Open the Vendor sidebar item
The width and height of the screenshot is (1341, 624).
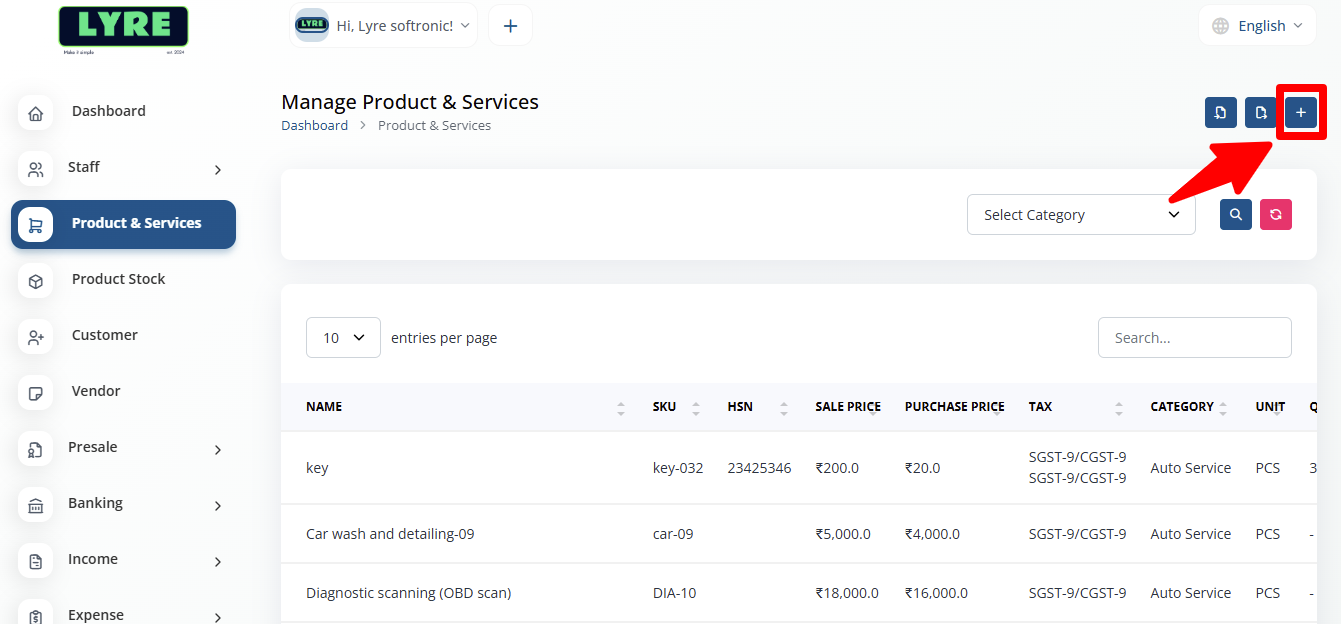96,391
